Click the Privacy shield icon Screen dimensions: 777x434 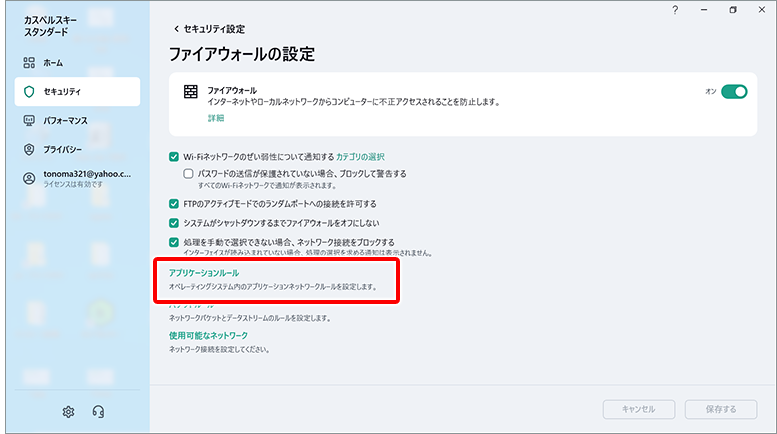pos(29,149)
